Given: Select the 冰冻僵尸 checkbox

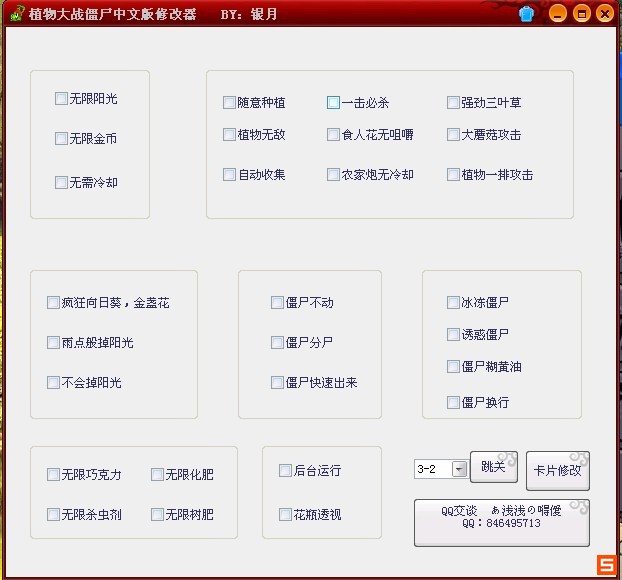Looking at the screenshot, I should [x=453, y=303].
